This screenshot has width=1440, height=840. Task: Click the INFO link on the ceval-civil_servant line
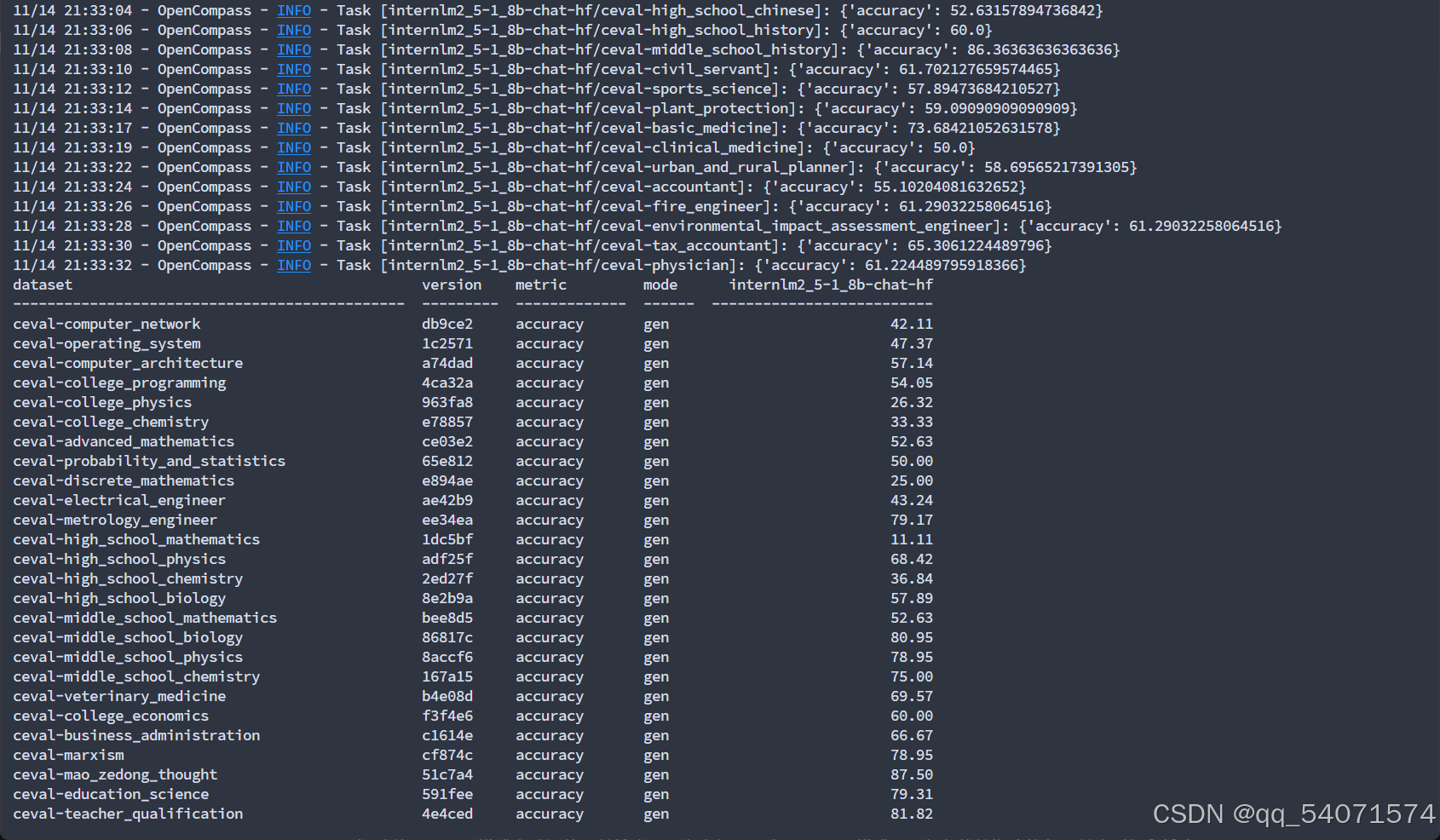pos(294,69)
